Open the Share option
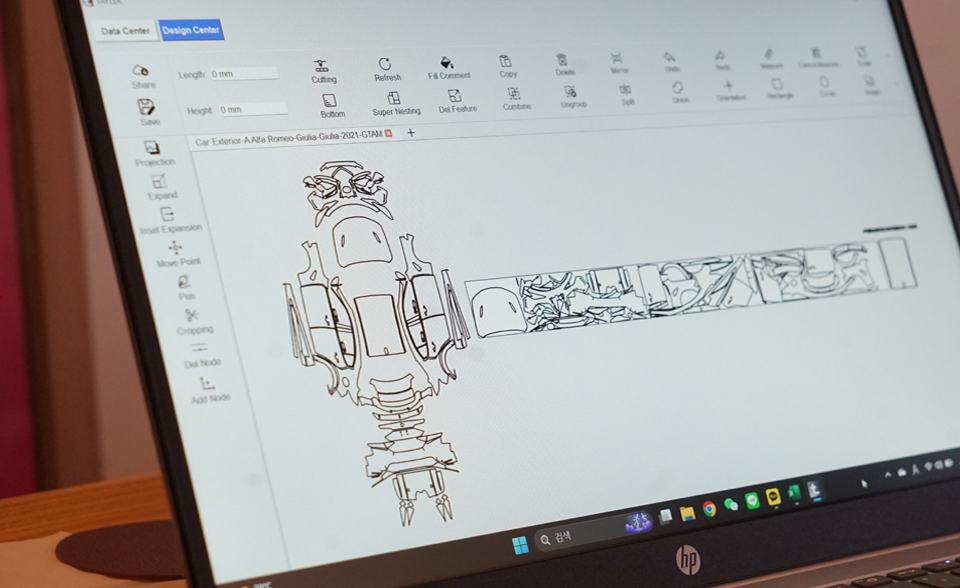The image size is (960, 588). tap(141, 70)
